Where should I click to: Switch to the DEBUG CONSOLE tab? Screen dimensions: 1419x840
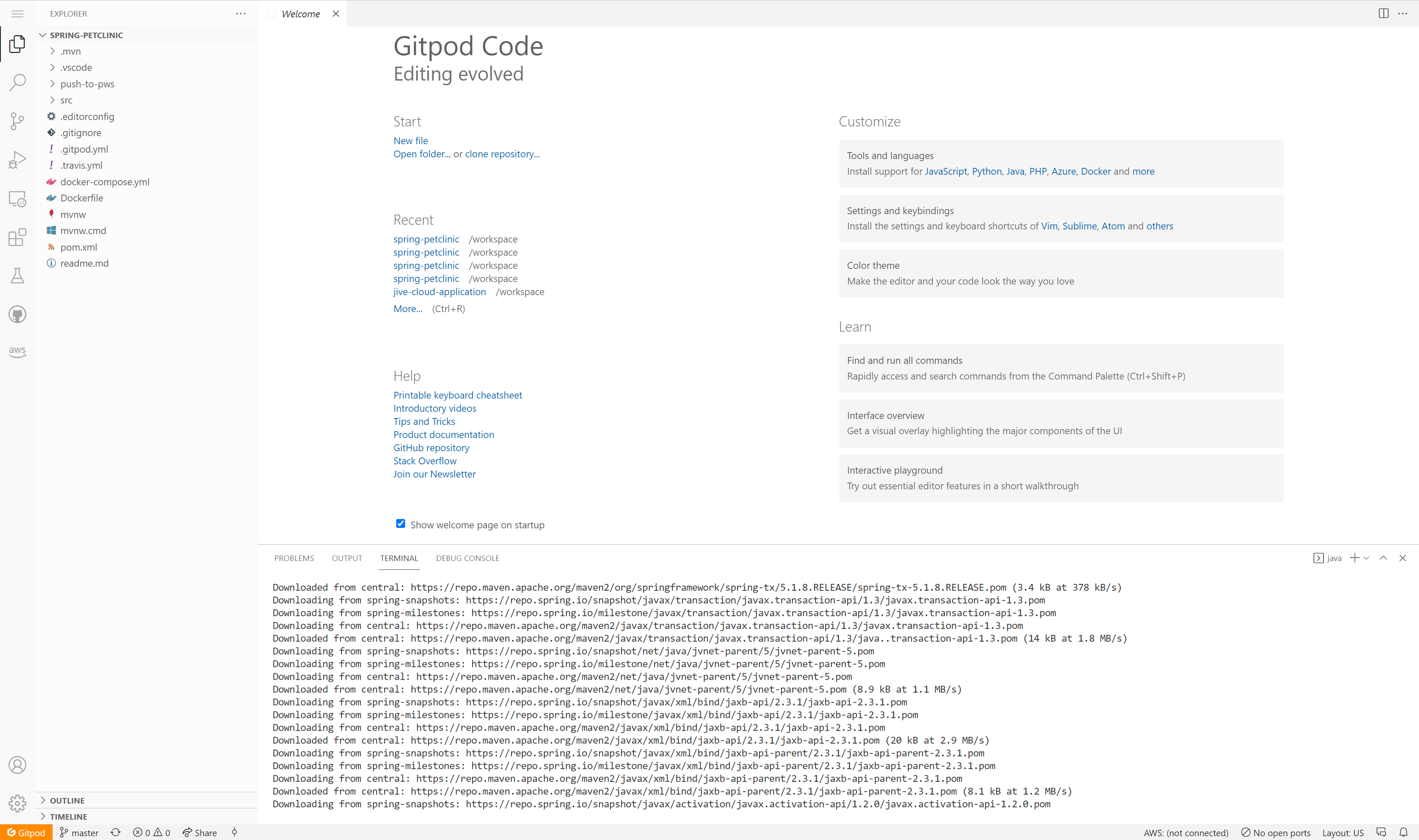[467, 558]
